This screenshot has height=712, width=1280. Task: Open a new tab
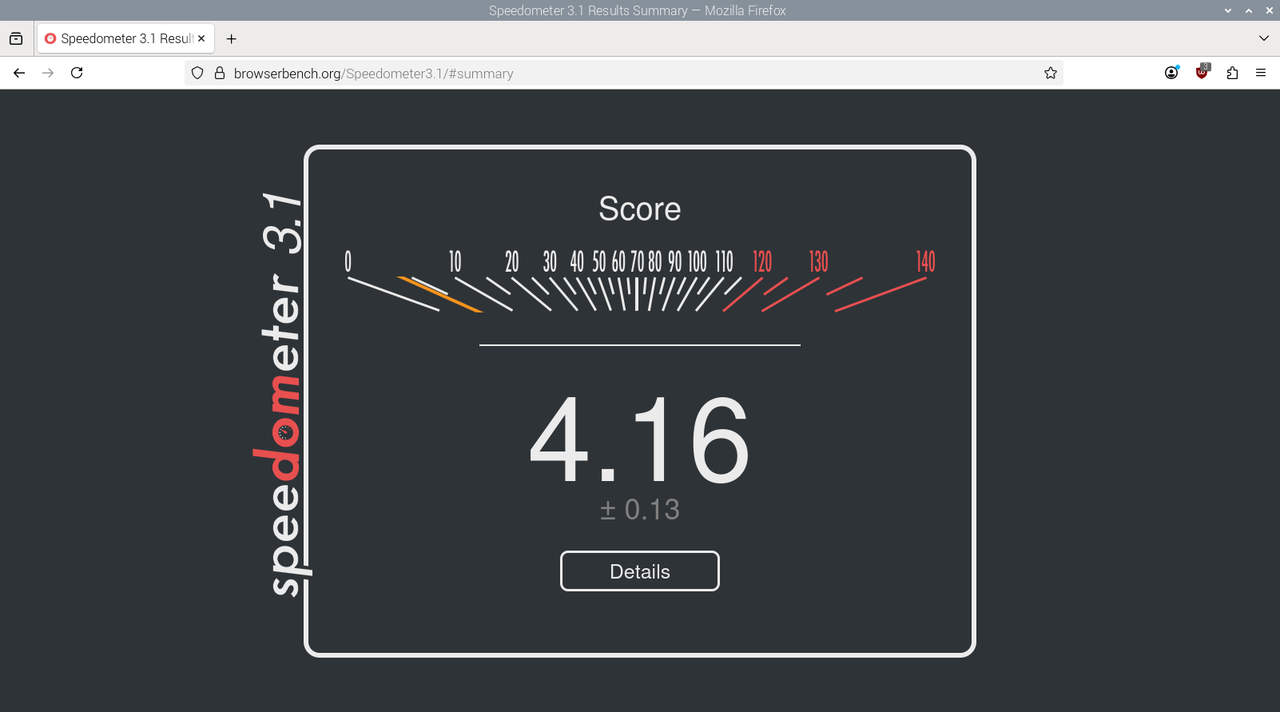point(231,39)
